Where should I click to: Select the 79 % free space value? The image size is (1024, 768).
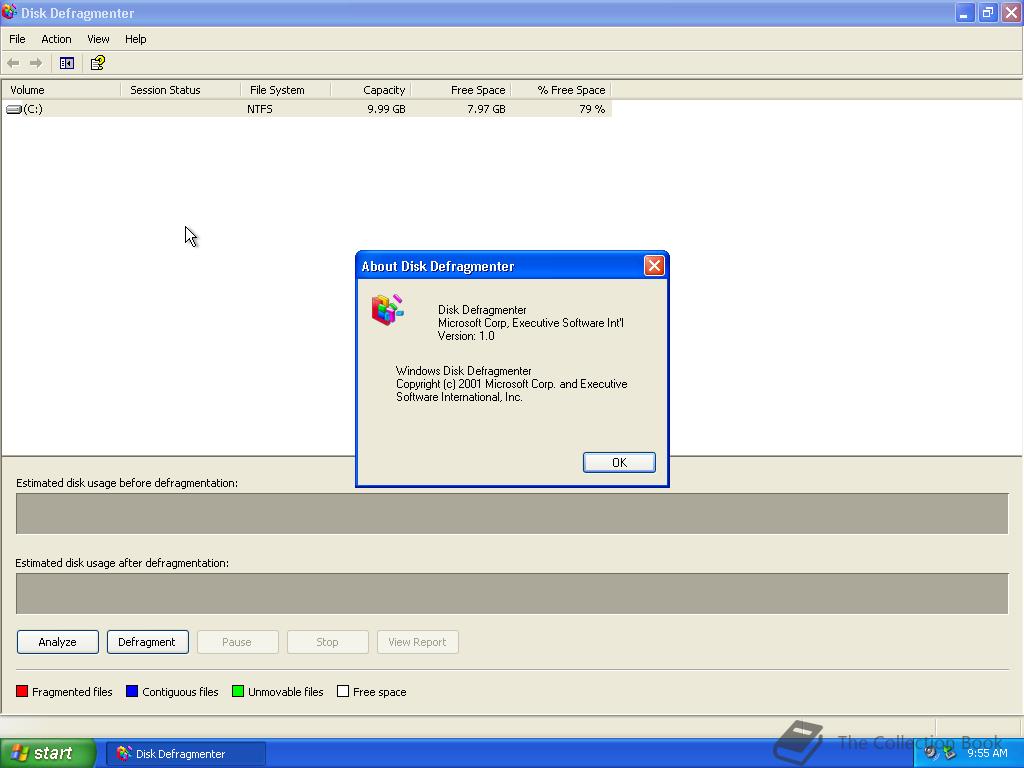592,109
